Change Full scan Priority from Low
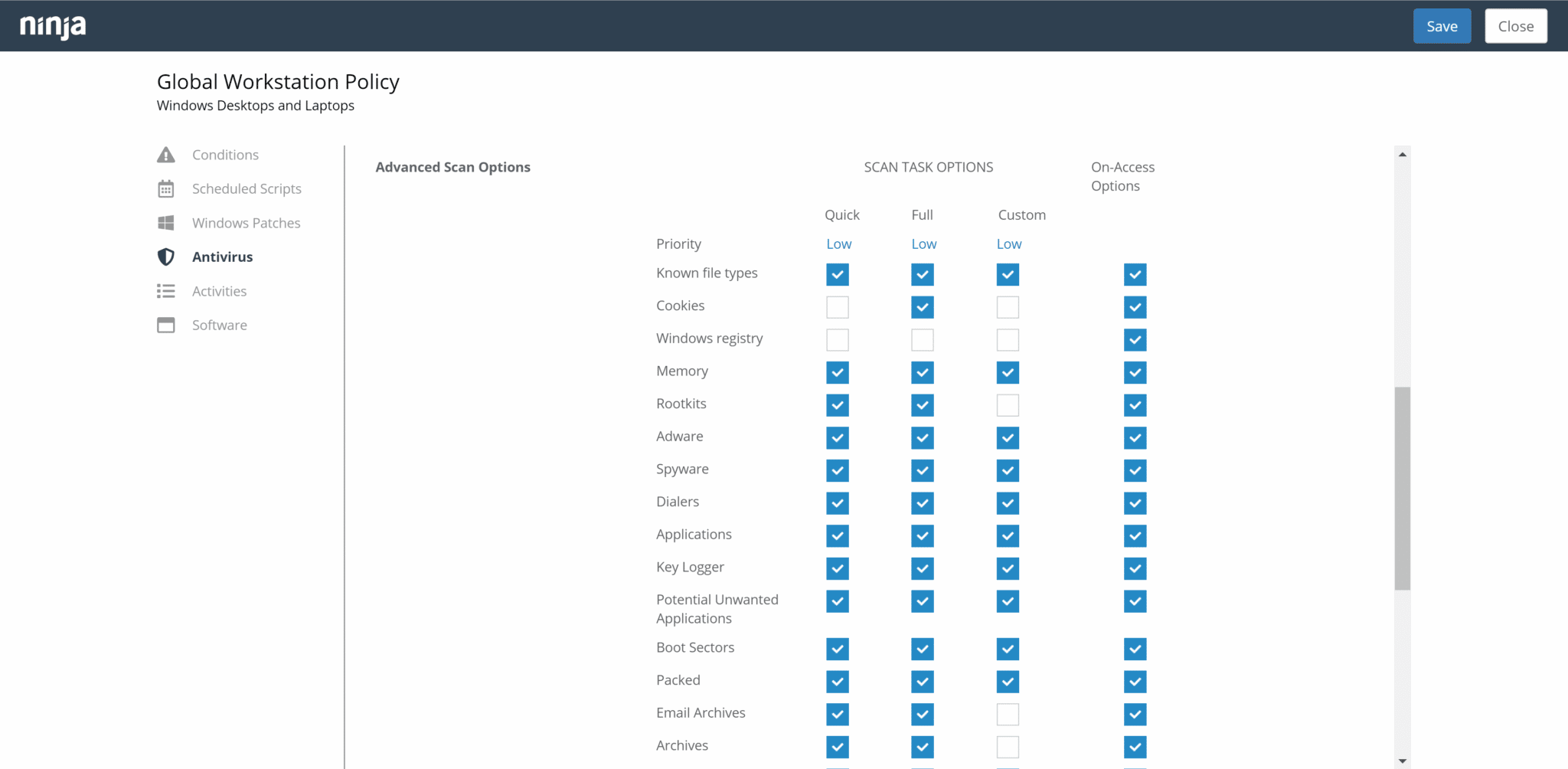The width and height of the screenshot is (1568, 769). [923, 244]
